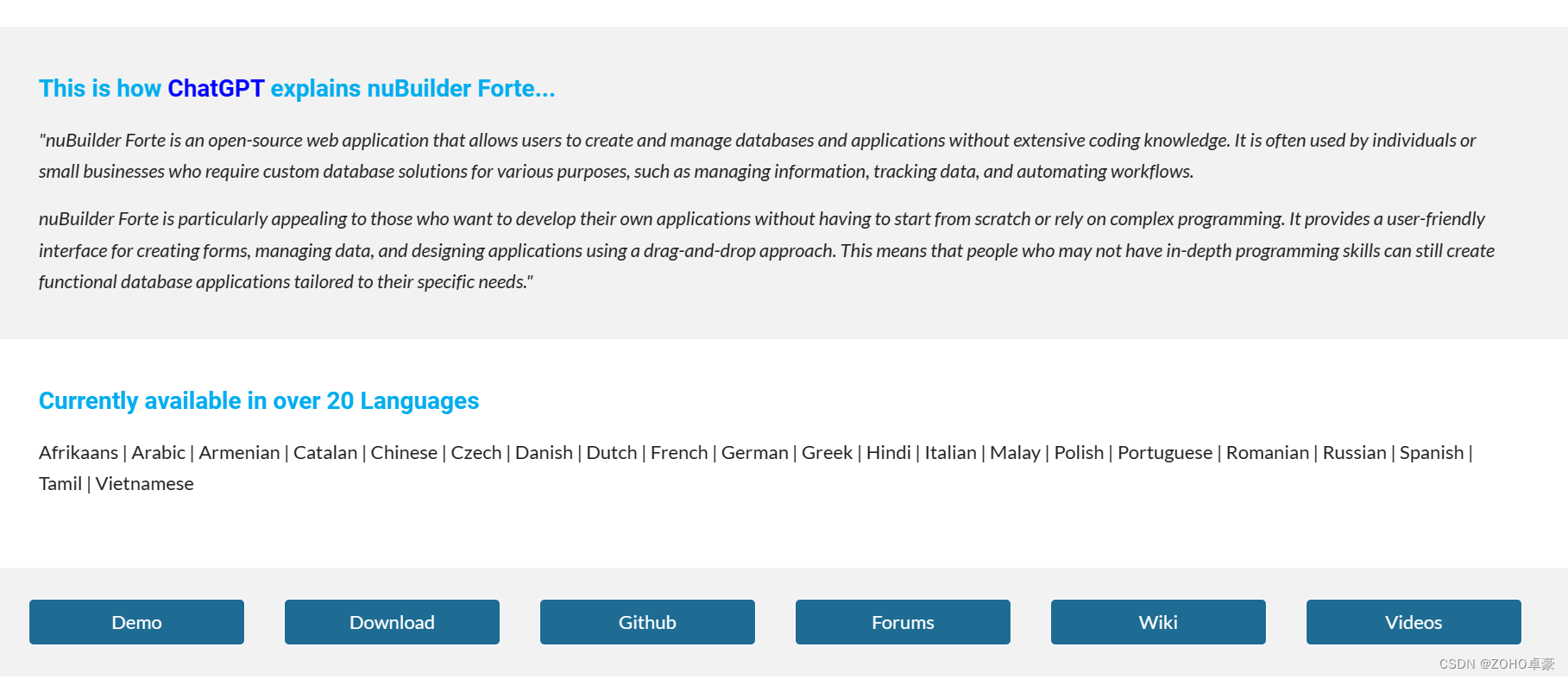Open the Videos button
The width and height of the screenshot is (1568, 679).
(1414, 622)
